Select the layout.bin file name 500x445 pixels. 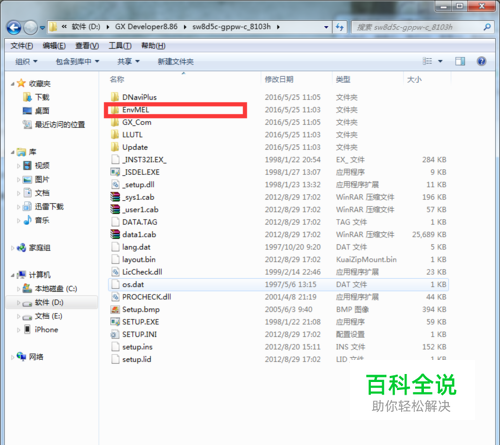[139, 259]
